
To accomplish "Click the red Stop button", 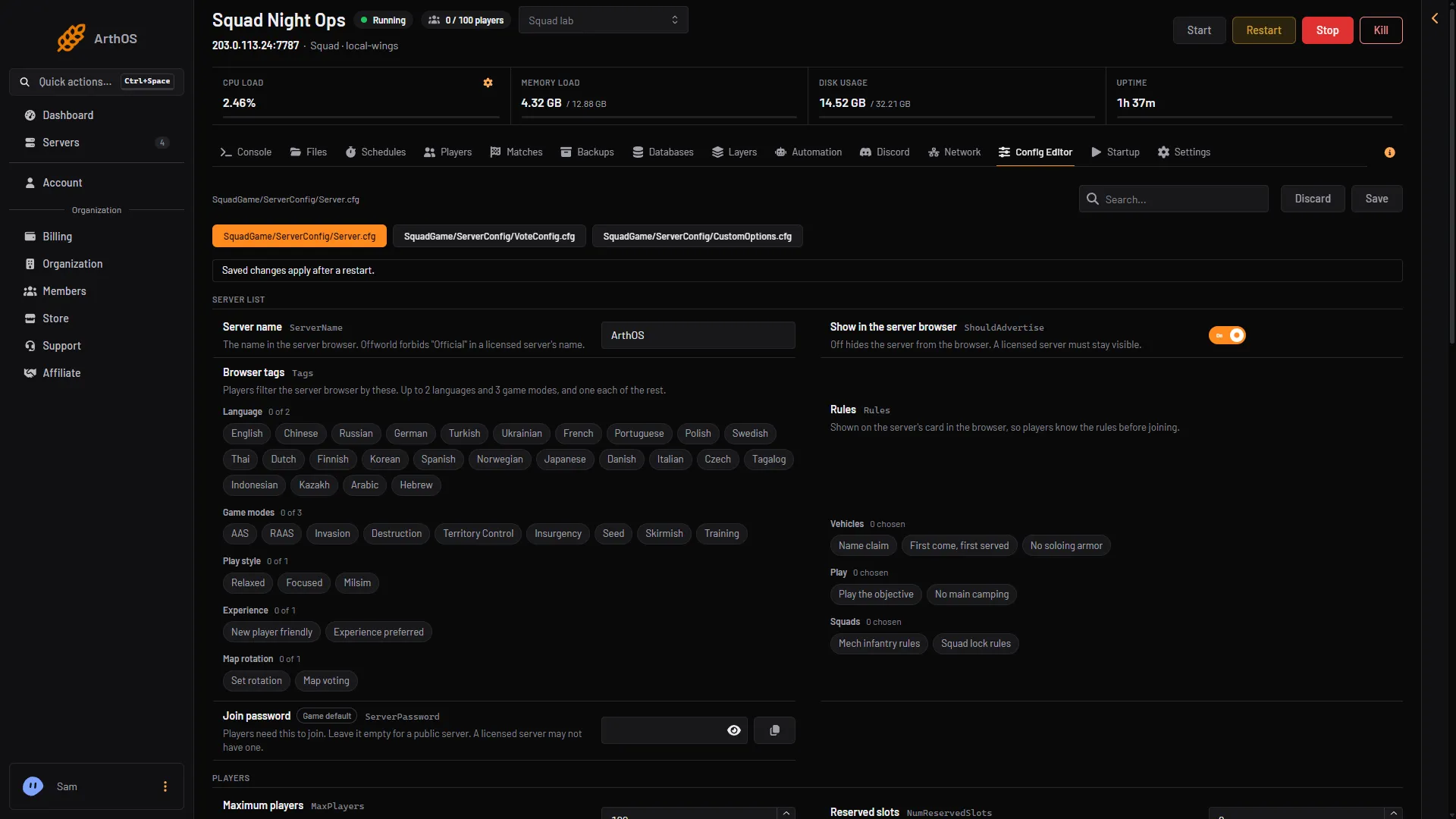I will click(1327, 30).
